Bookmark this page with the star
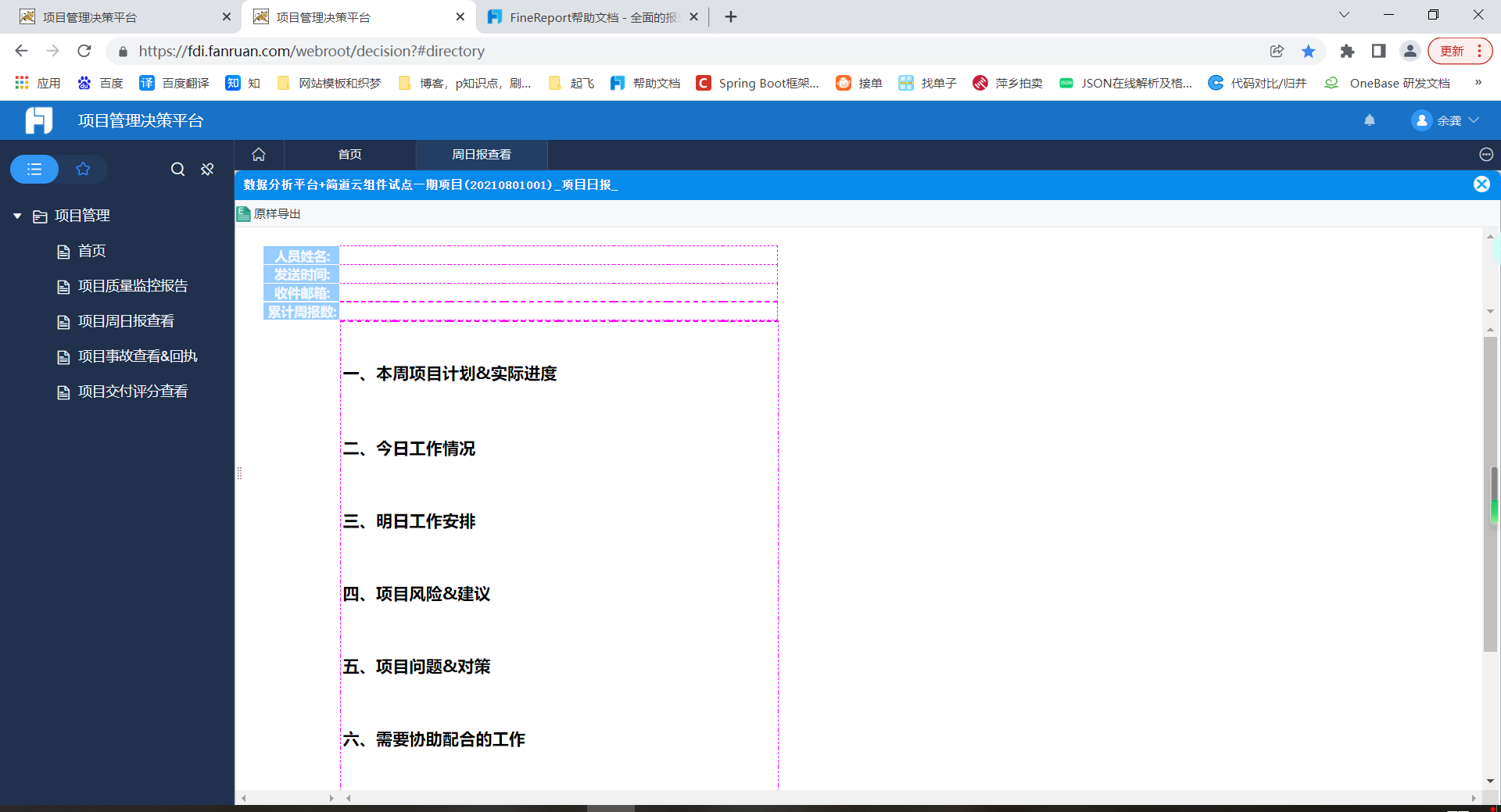This screenshot has height=812, width=1501. (x=1309, y=51)
